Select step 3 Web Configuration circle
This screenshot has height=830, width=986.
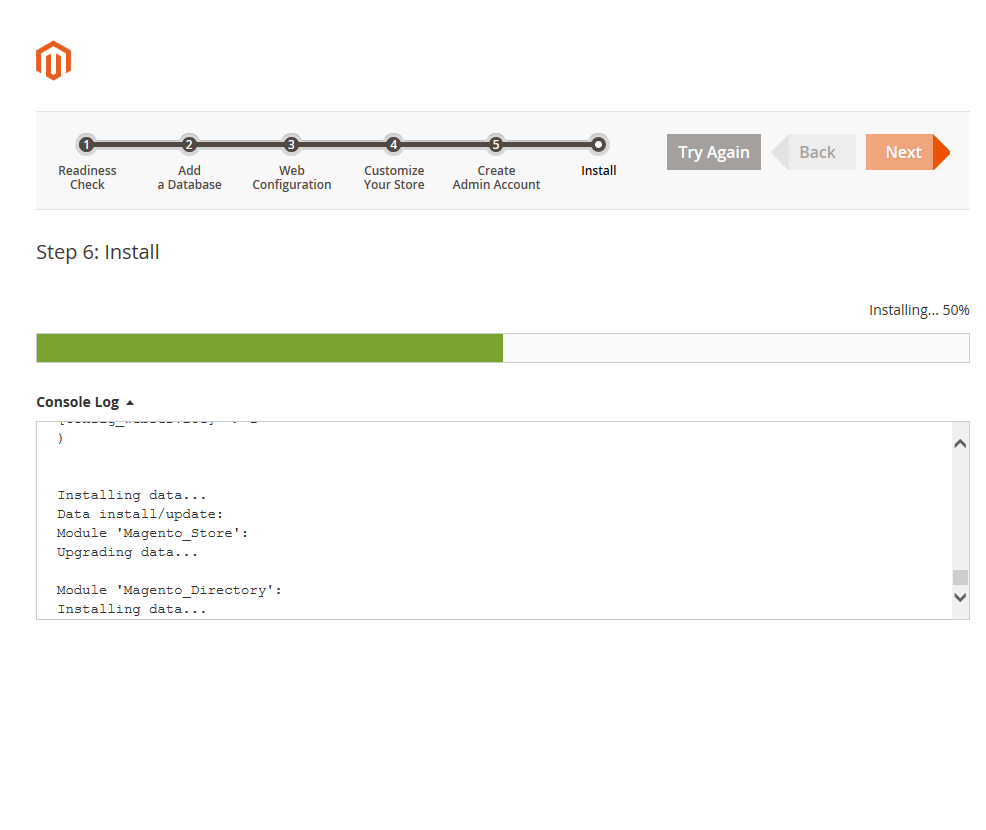click(291, 145)
